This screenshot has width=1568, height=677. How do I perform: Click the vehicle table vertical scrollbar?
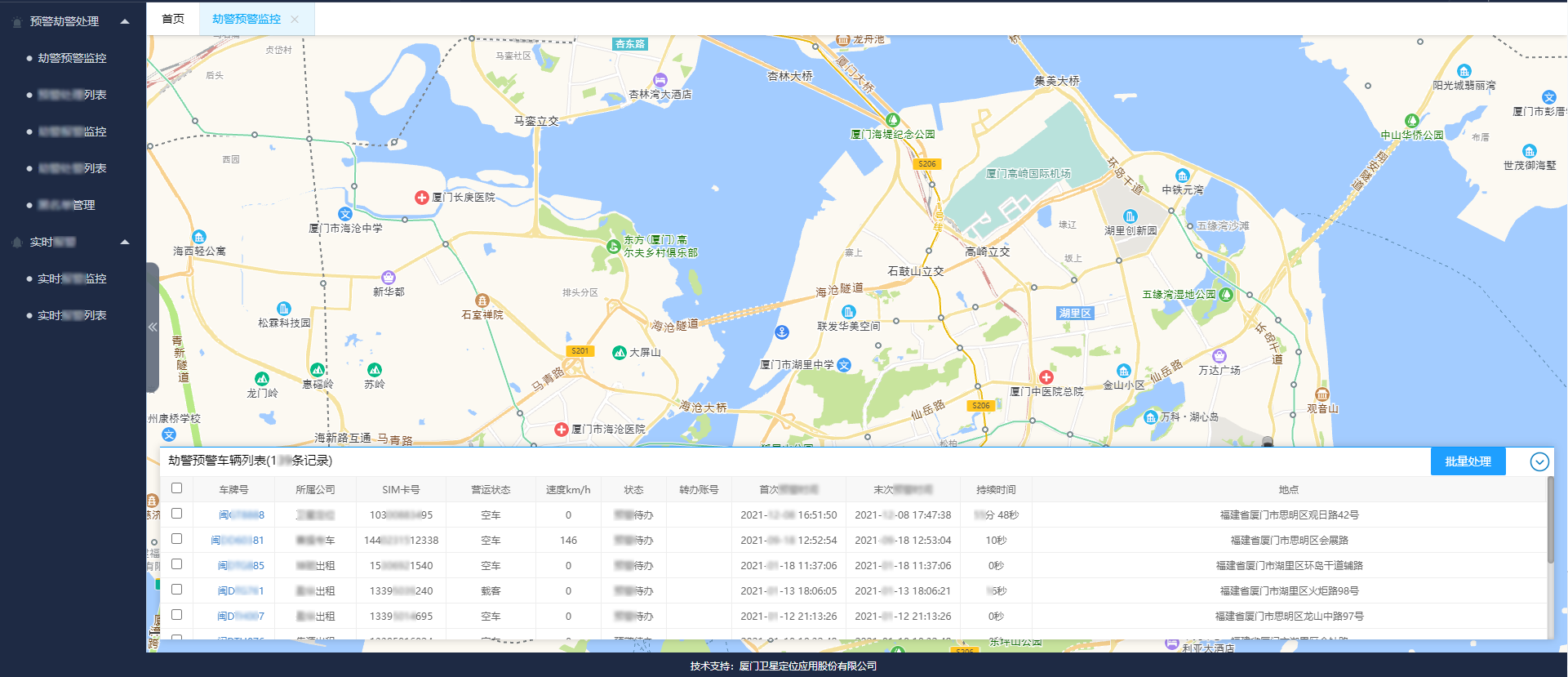(x=1550, y=531)
